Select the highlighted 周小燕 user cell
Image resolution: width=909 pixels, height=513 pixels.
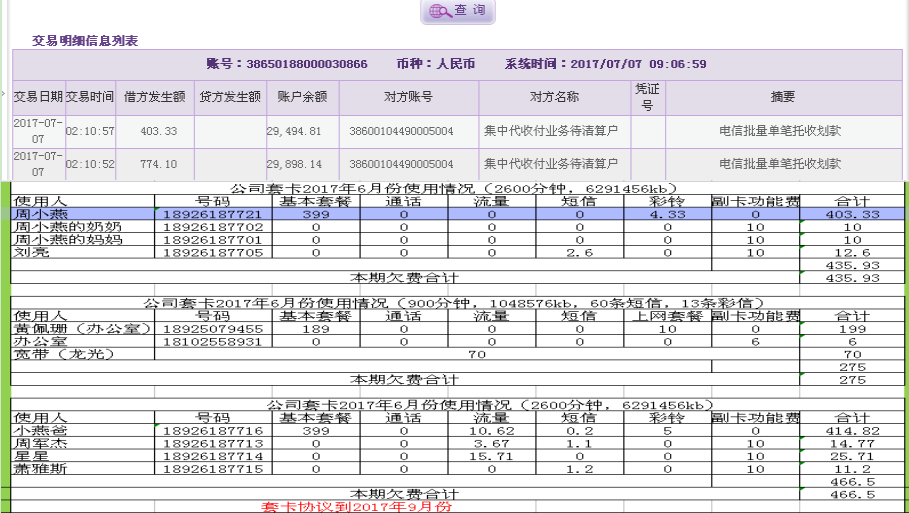click(83, 214)
